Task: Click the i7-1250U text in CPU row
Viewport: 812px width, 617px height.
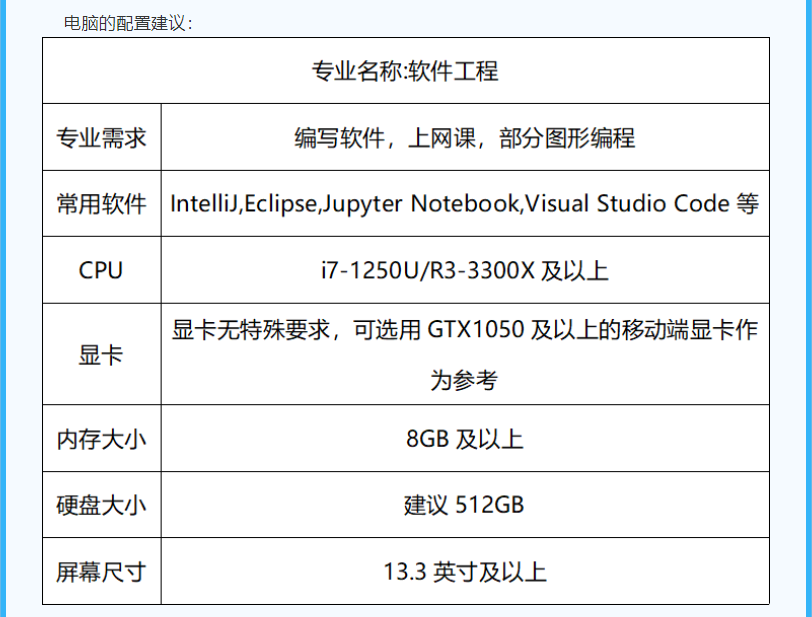Action: click(x=370, y=271)
